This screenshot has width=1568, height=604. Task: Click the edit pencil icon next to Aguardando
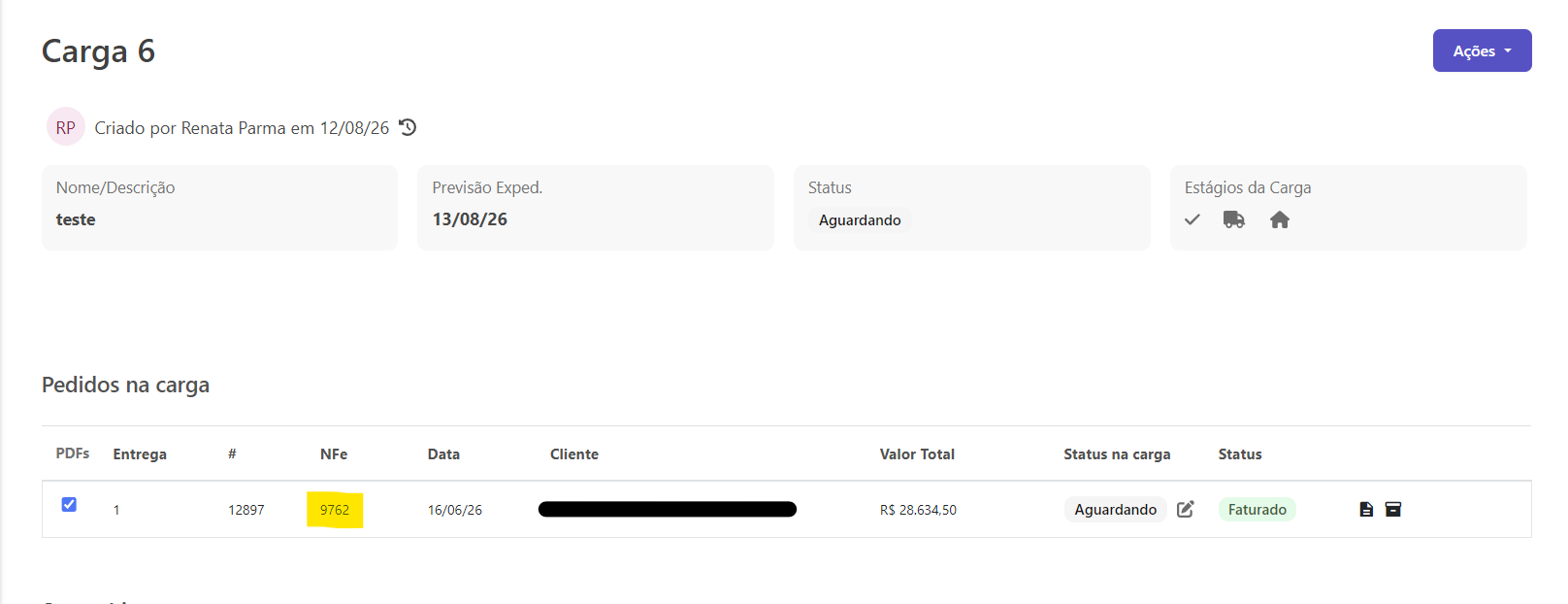1186,509
